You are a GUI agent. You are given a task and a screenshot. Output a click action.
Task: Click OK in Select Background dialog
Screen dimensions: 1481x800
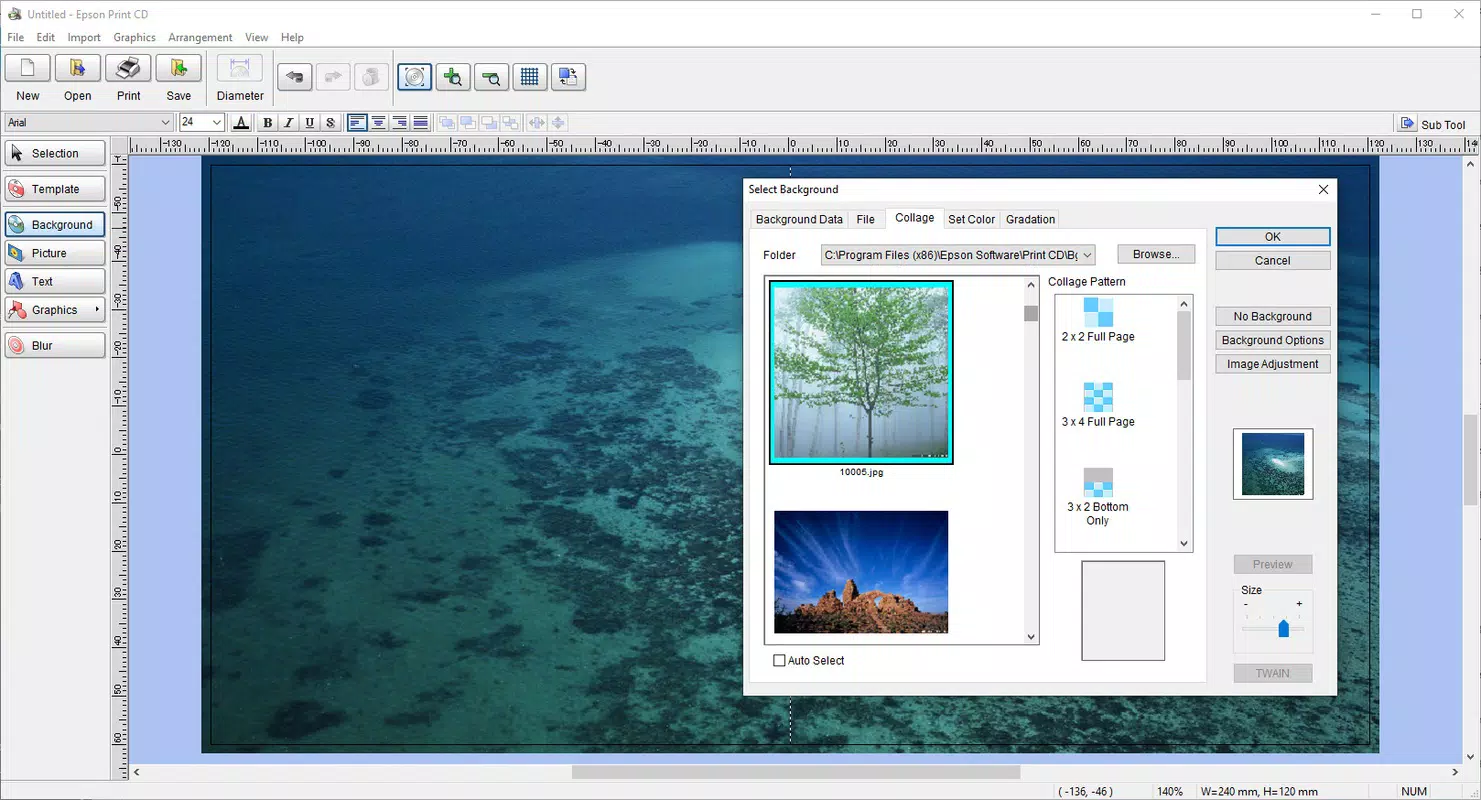1273,237
